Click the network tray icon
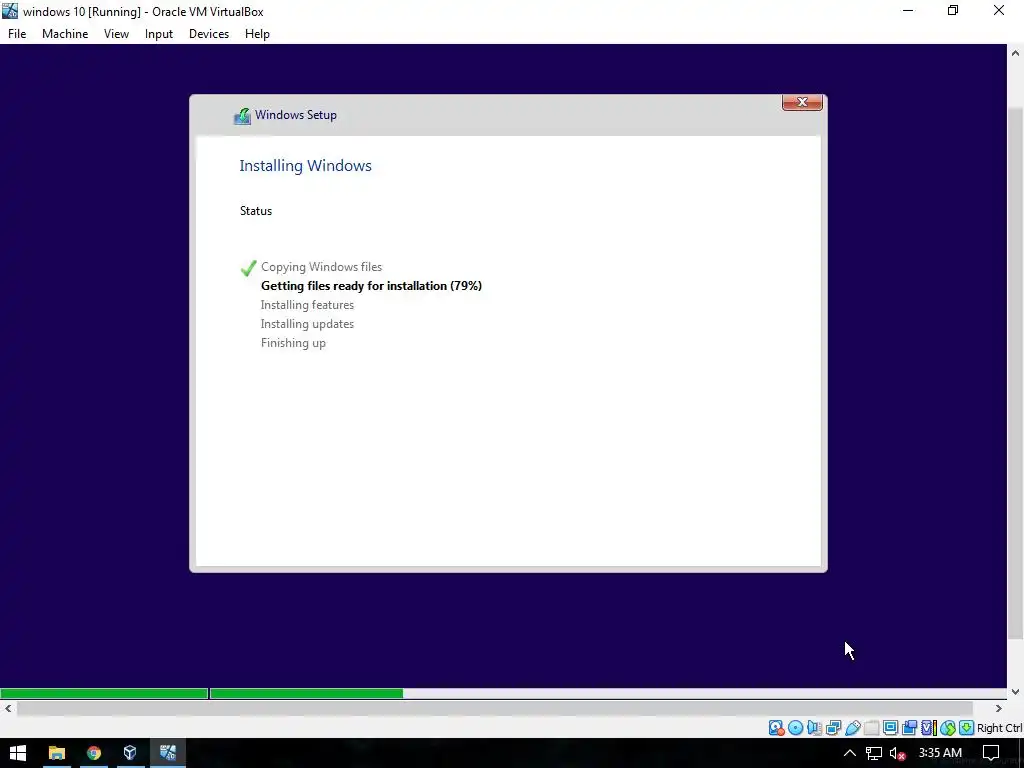This screenshot has height=768, width=1024. (874, 753)
